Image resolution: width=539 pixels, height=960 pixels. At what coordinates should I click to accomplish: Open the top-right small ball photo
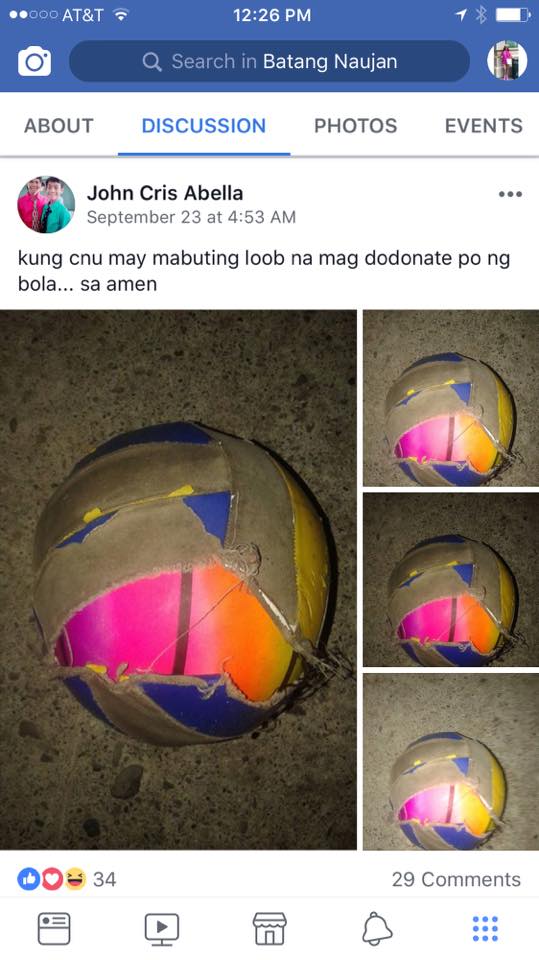click(x=451, y=398)
